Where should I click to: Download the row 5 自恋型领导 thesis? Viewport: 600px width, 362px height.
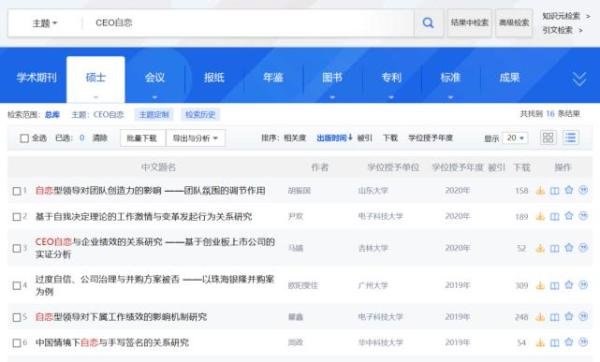point(540,317)
